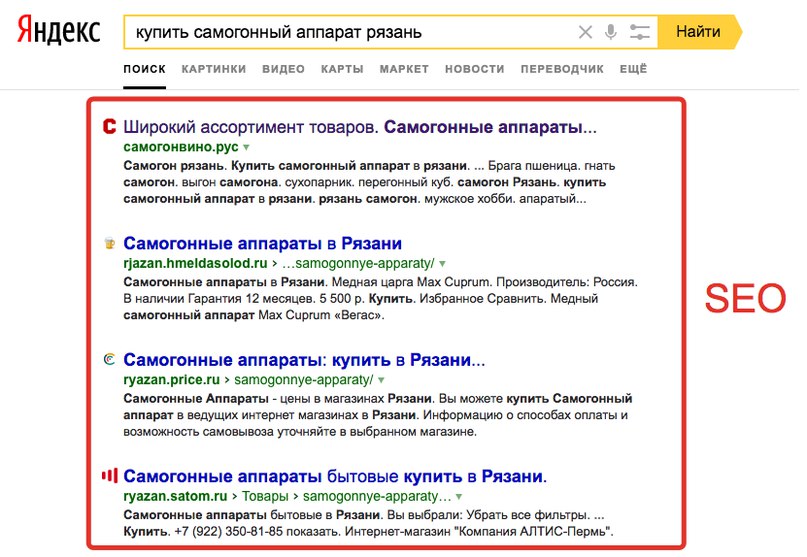Open result Самогонные аппараты бытовые купить в Рязани
This screenshot has width=807, height=557.
(x=335, y=476)
